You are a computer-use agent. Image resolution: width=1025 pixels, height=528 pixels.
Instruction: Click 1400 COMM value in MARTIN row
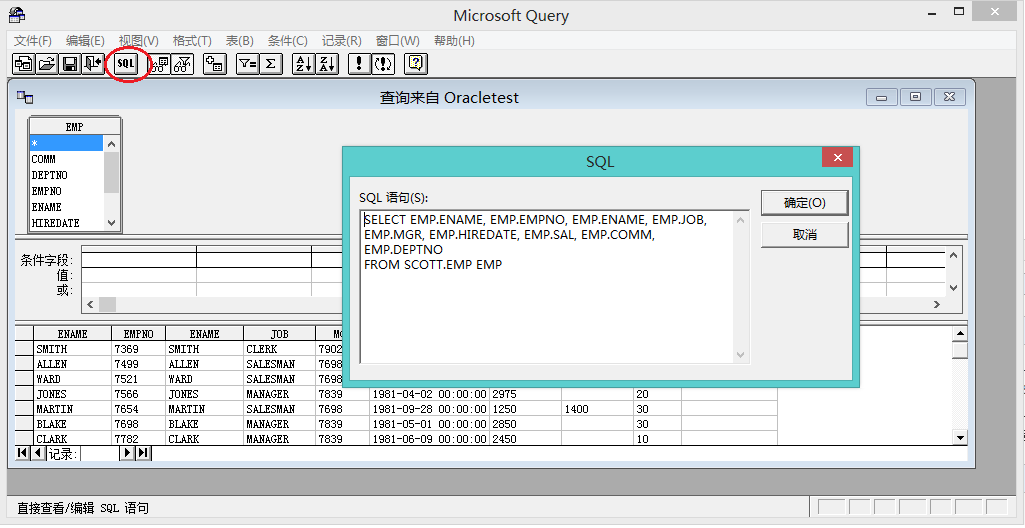[597, 409]
